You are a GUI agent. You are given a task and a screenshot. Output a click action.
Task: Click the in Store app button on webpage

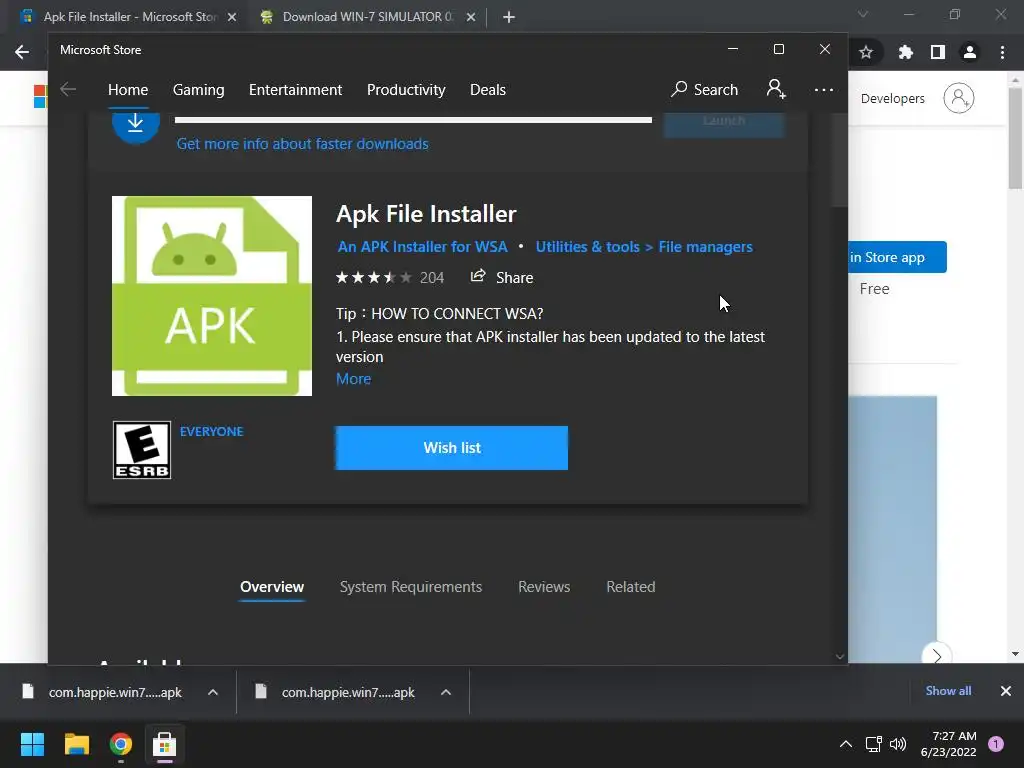897,257
